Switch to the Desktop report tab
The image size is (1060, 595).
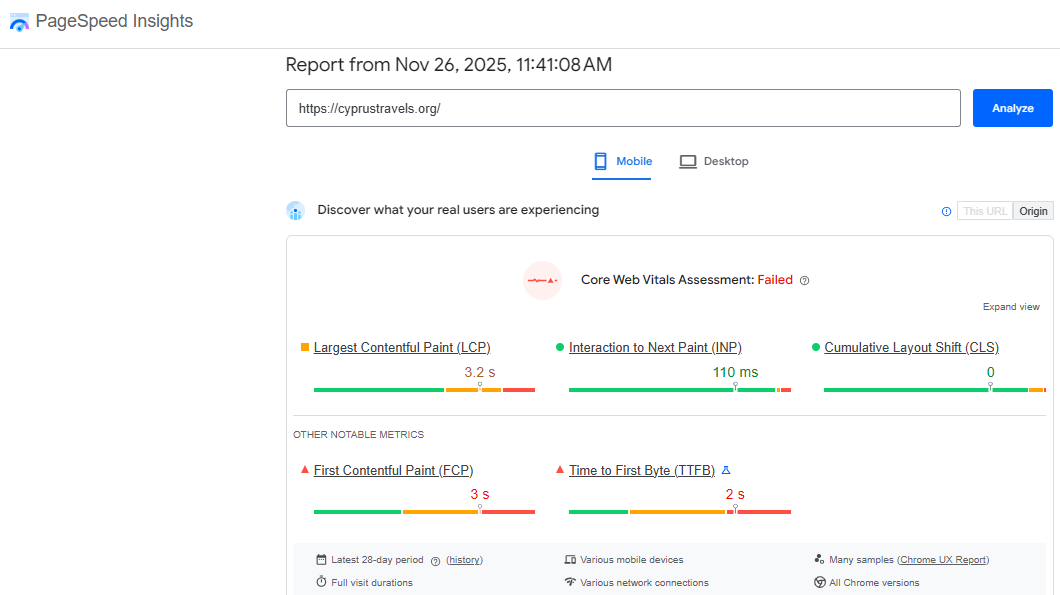(x=714, y=161)
